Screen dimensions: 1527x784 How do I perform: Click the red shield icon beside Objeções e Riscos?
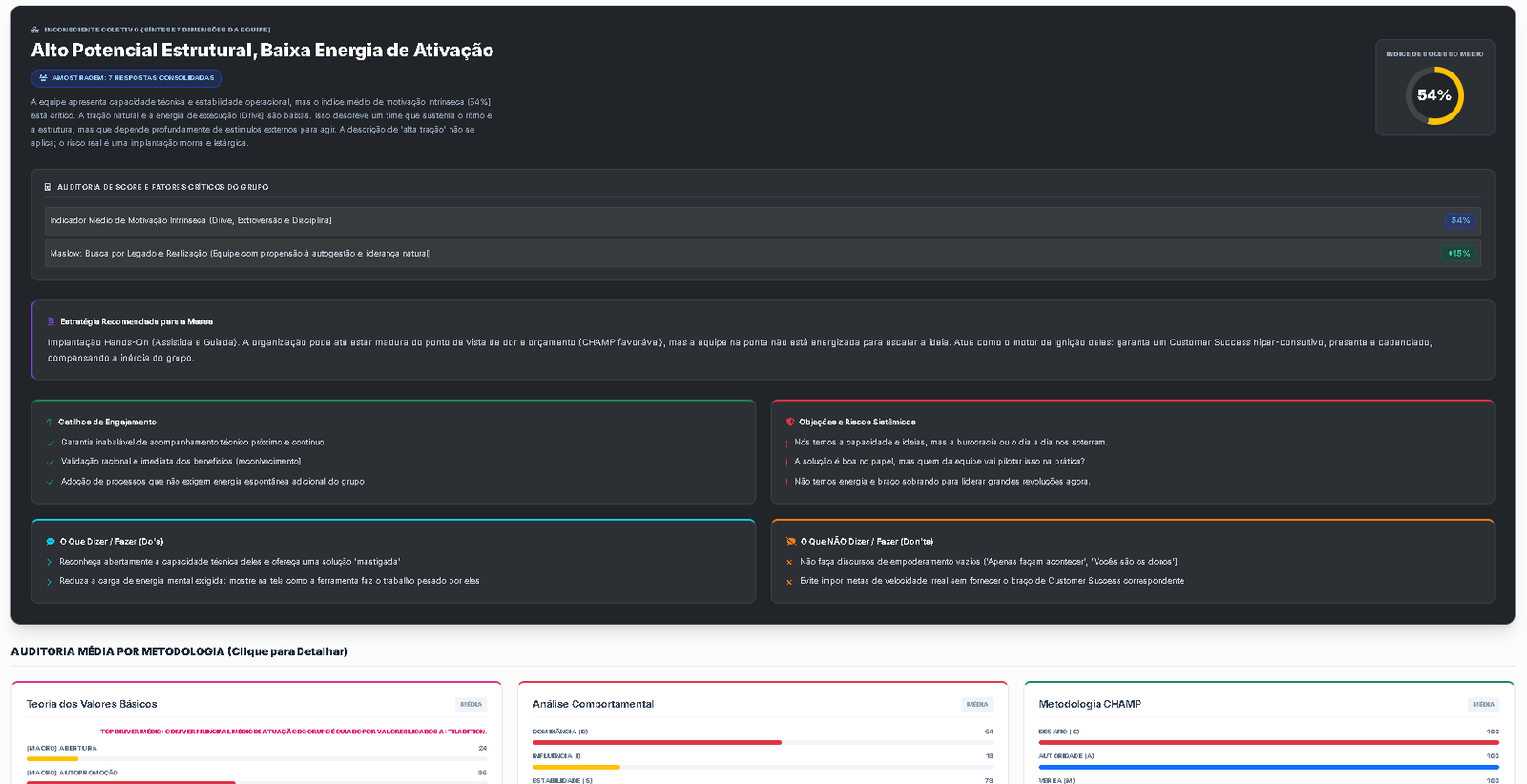(790, 422)
